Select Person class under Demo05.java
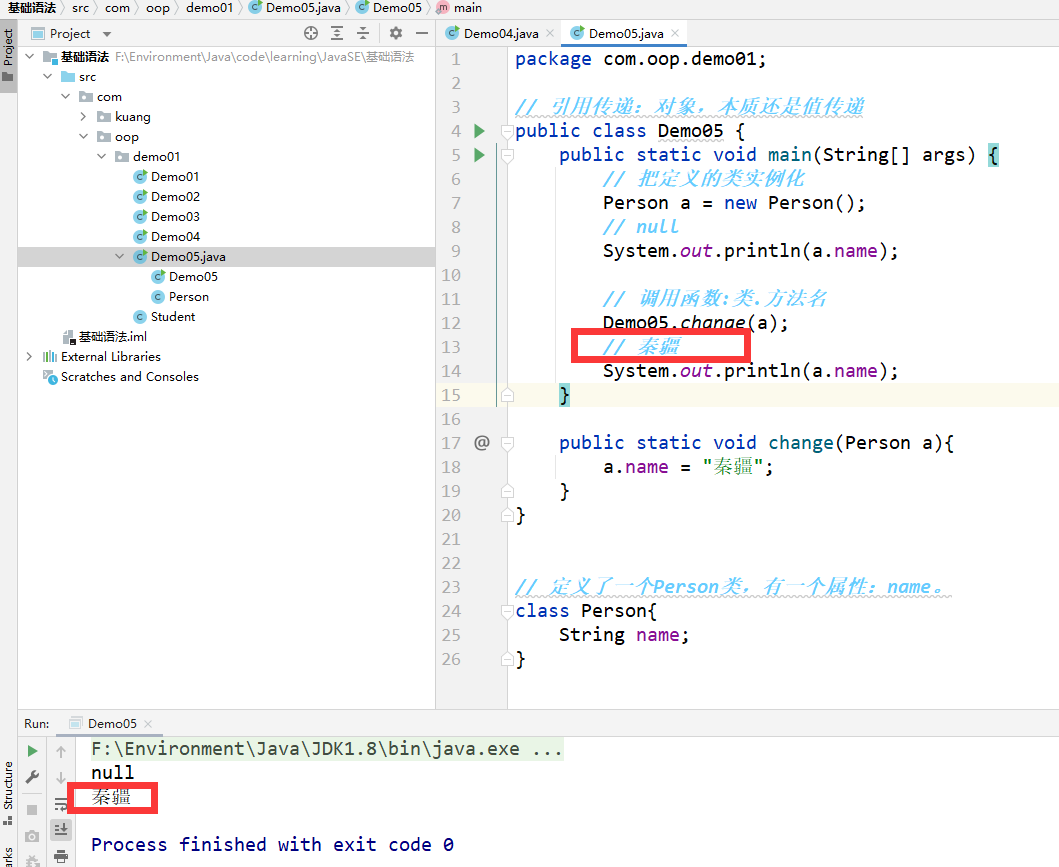The width and height of the screenshot is (1059, 867). pyautogui.click(x=188, y=296)
